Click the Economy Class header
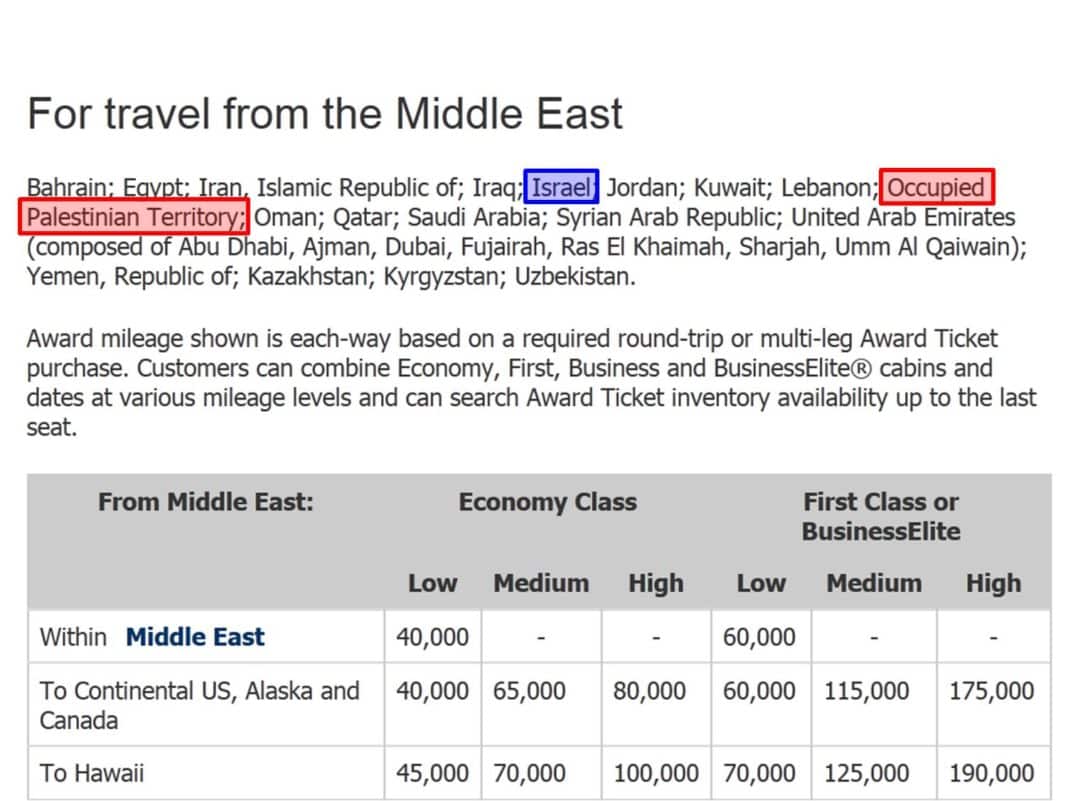This screenshot has height=801, width=1068. (x=548, y=502)
